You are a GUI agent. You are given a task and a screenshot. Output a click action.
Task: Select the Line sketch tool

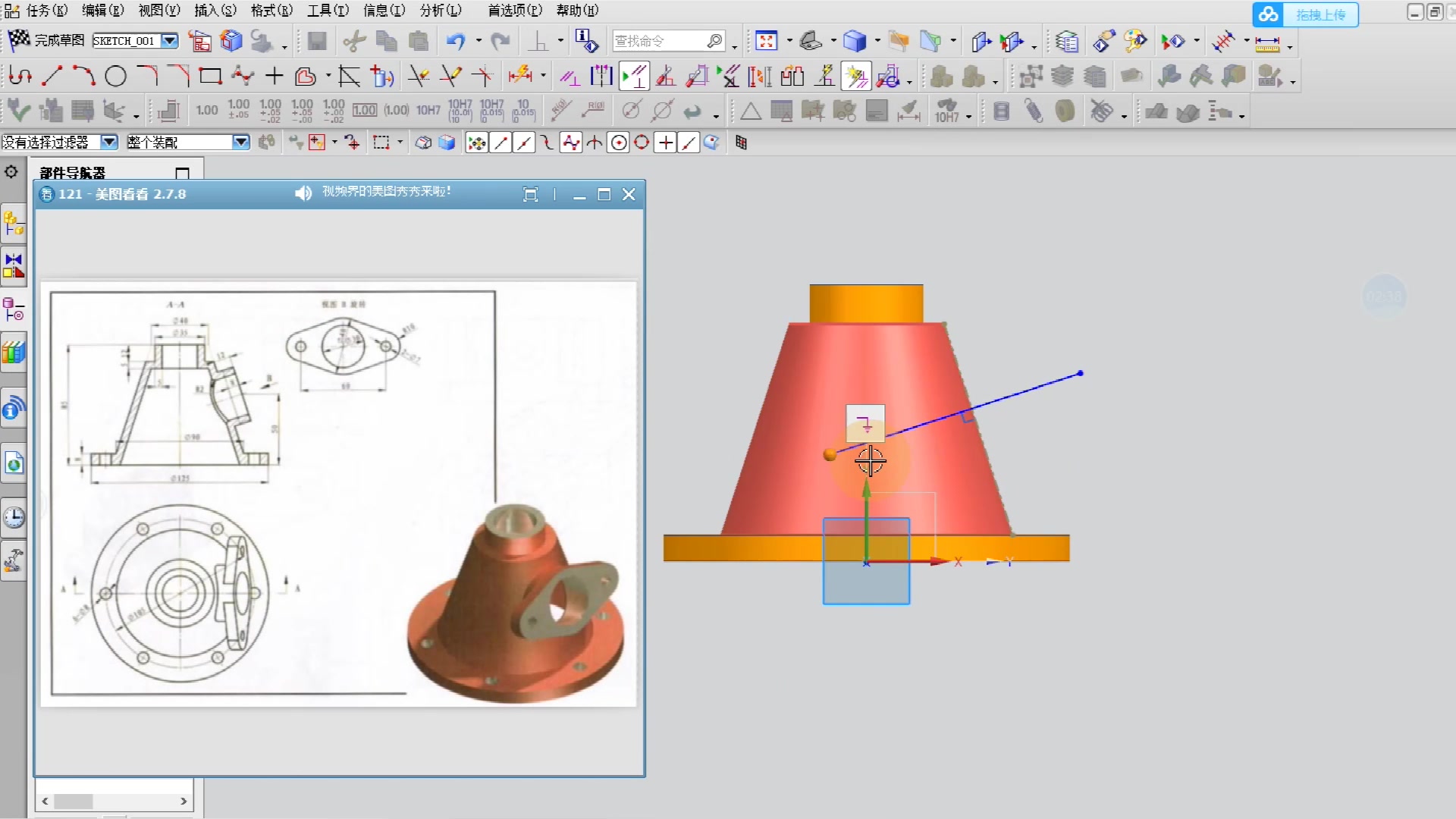pyautogui.click(x=52, y=76)
